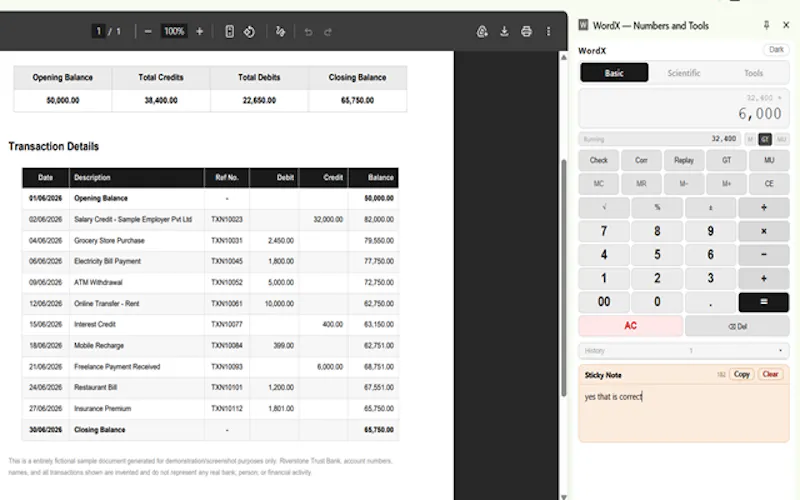
Task: Download the PDF document
Action: 504,32
